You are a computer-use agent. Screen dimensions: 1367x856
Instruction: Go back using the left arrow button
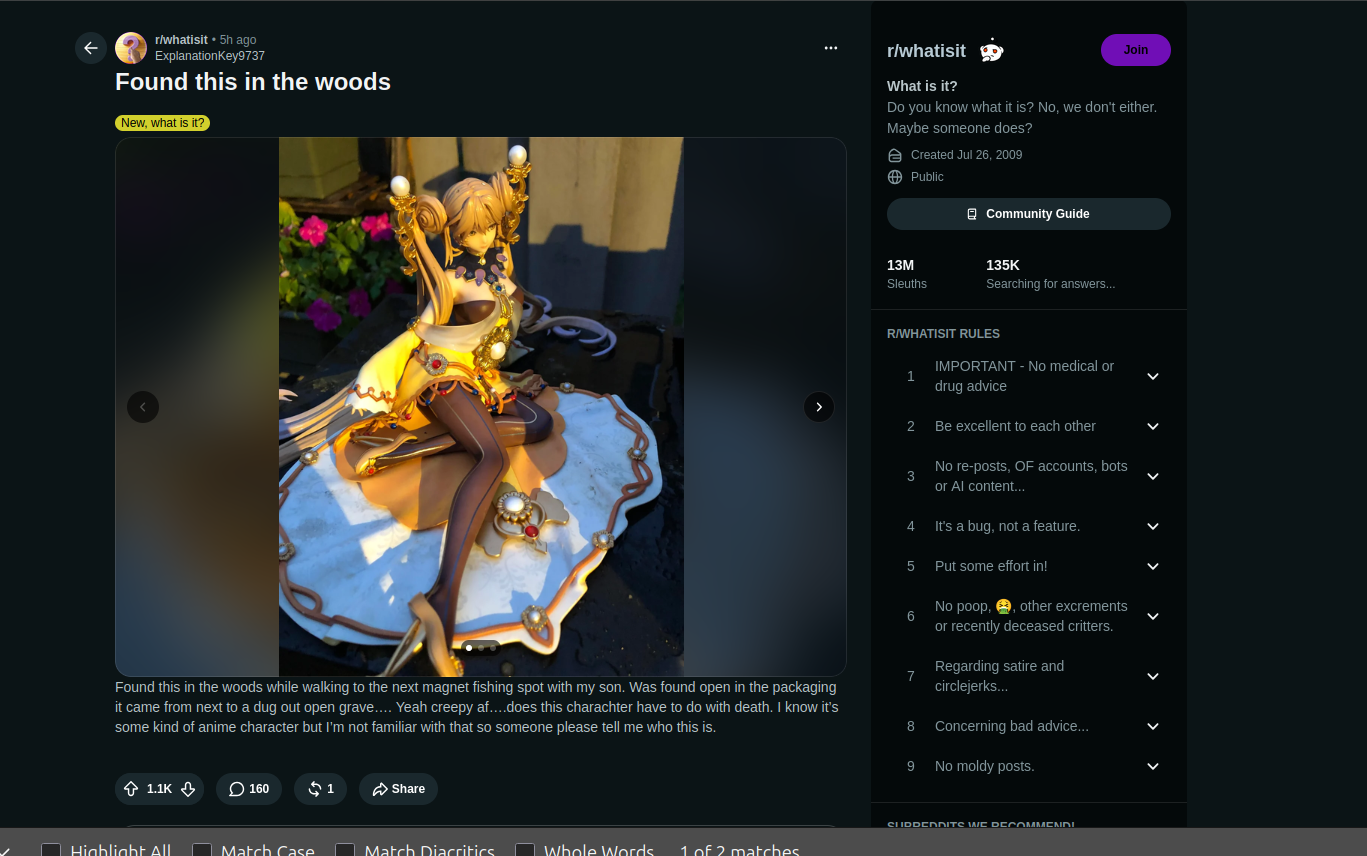pyautogui.click(x=91, y=48)
